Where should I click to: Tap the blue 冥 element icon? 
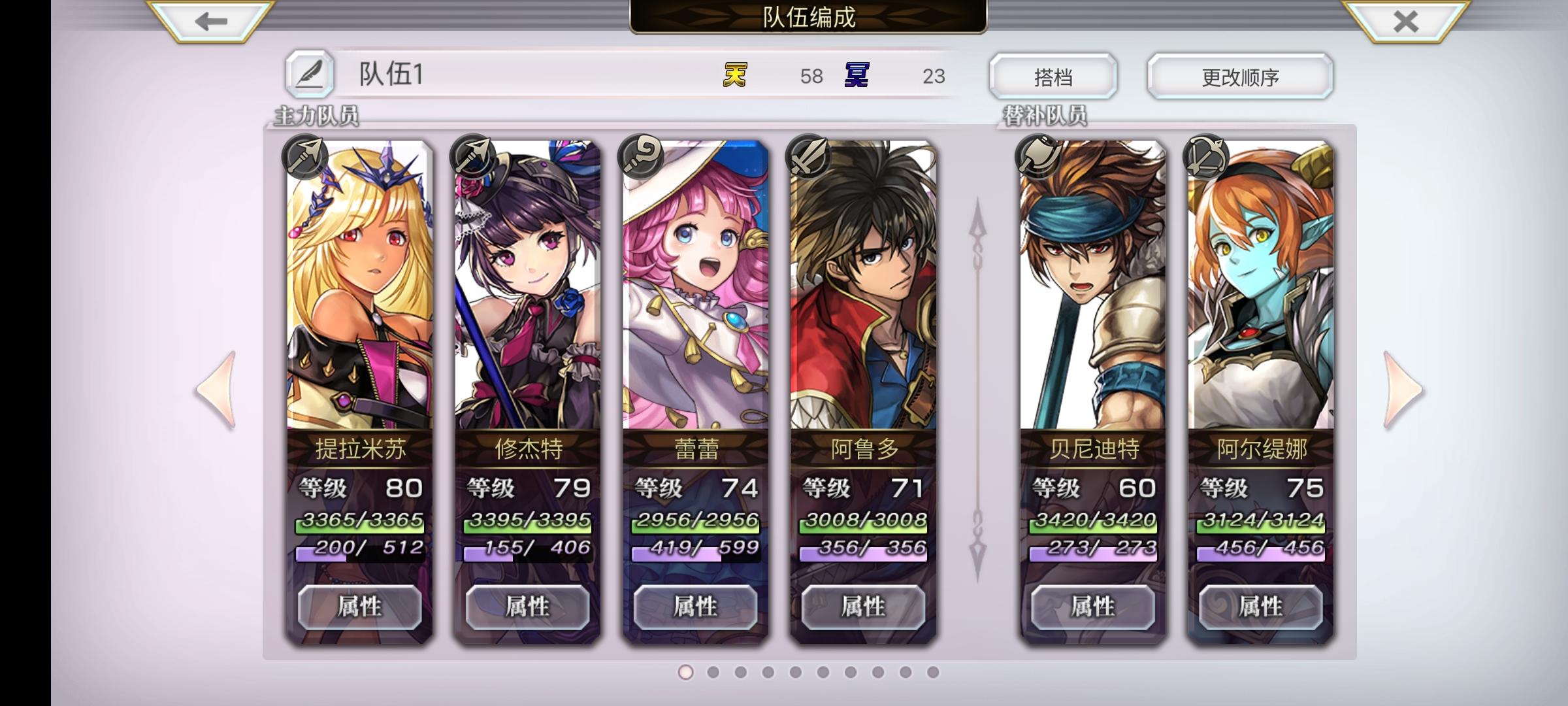[x=857, y=75]
